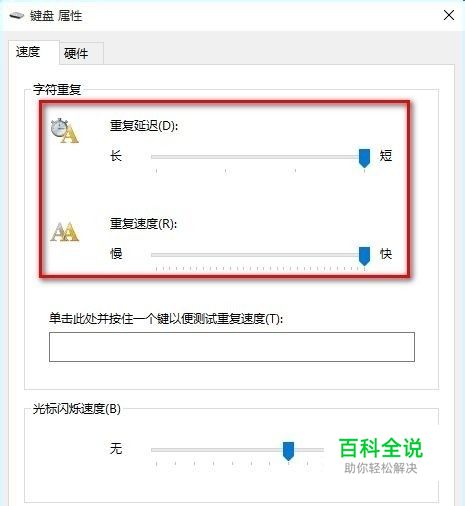
Task: Click the 单击此处并按住一个键 test label
Action: coord(166,319)
